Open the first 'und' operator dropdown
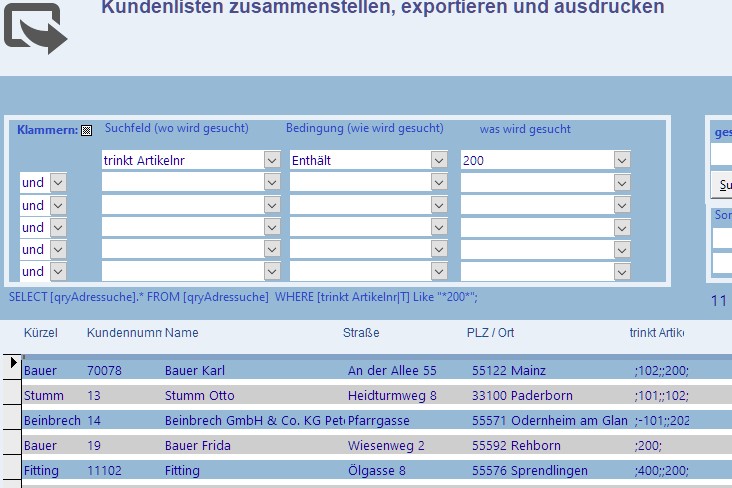Viewport: 732px width, 488px height. [57, 182]
